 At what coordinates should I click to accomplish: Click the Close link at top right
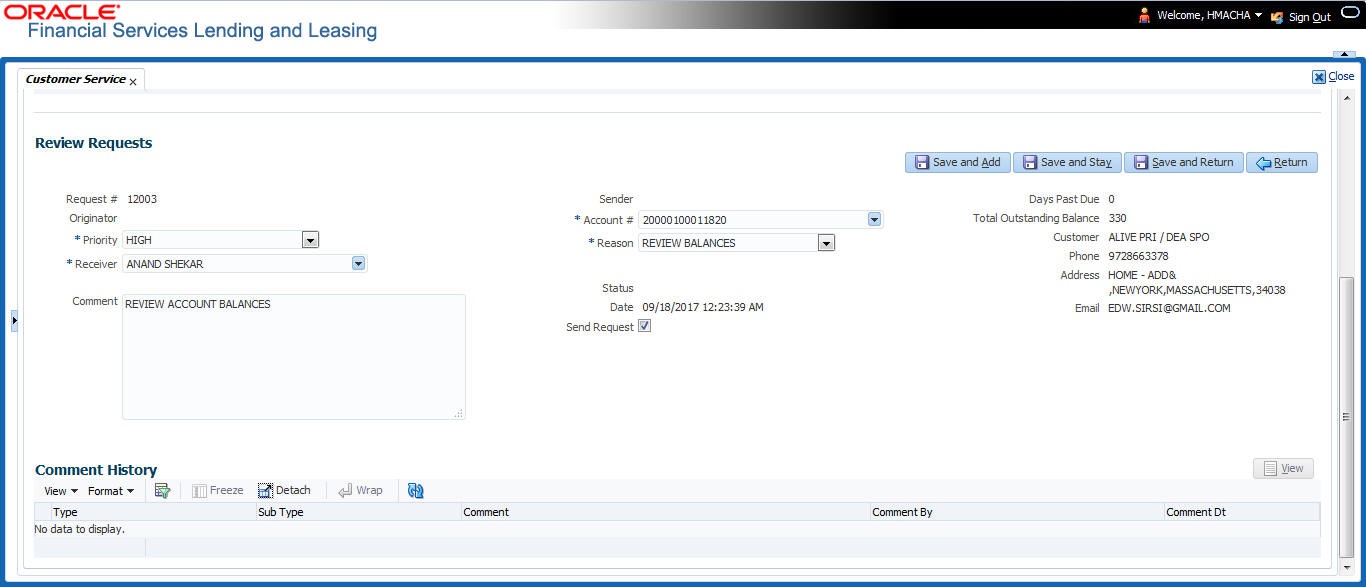pyautogui.click(x=1334, y=76)
